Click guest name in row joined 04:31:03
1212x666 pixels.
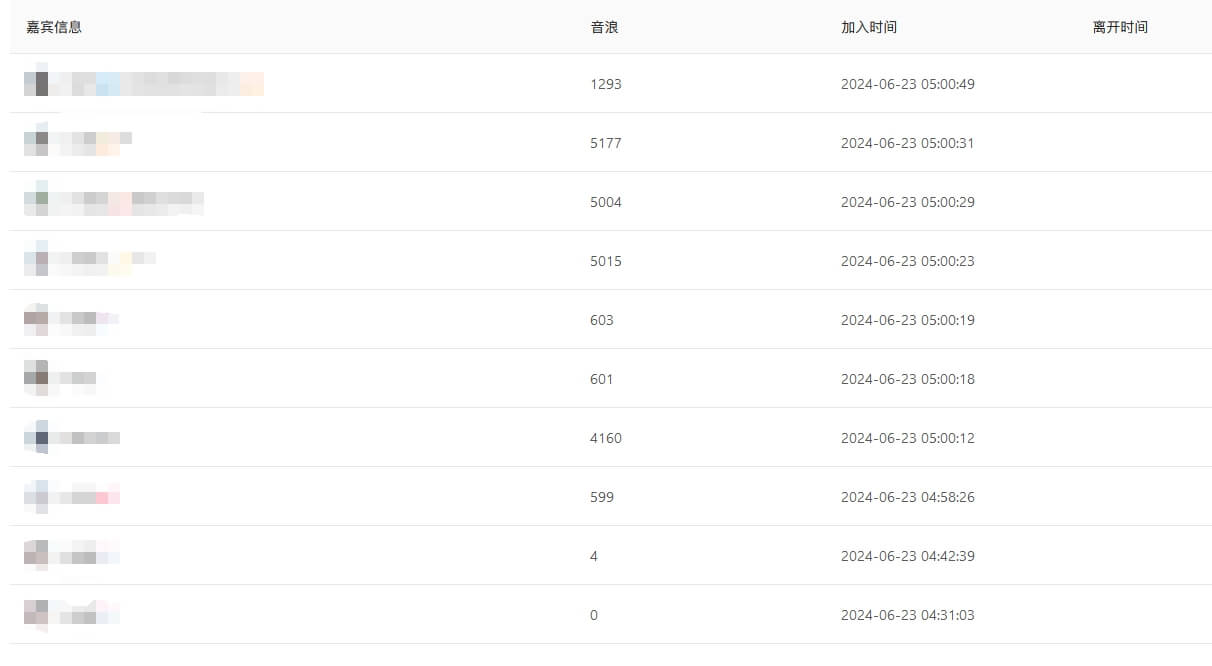click(x=90, y=615)
